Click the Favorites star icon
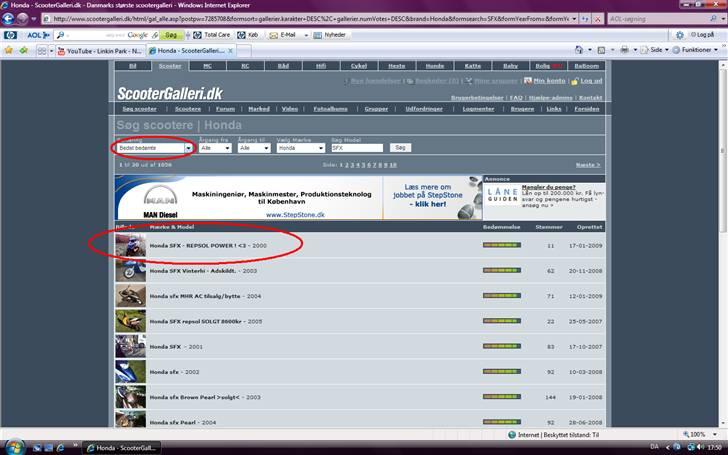Viewport: 728px width, 455px height. coord(9,49)
